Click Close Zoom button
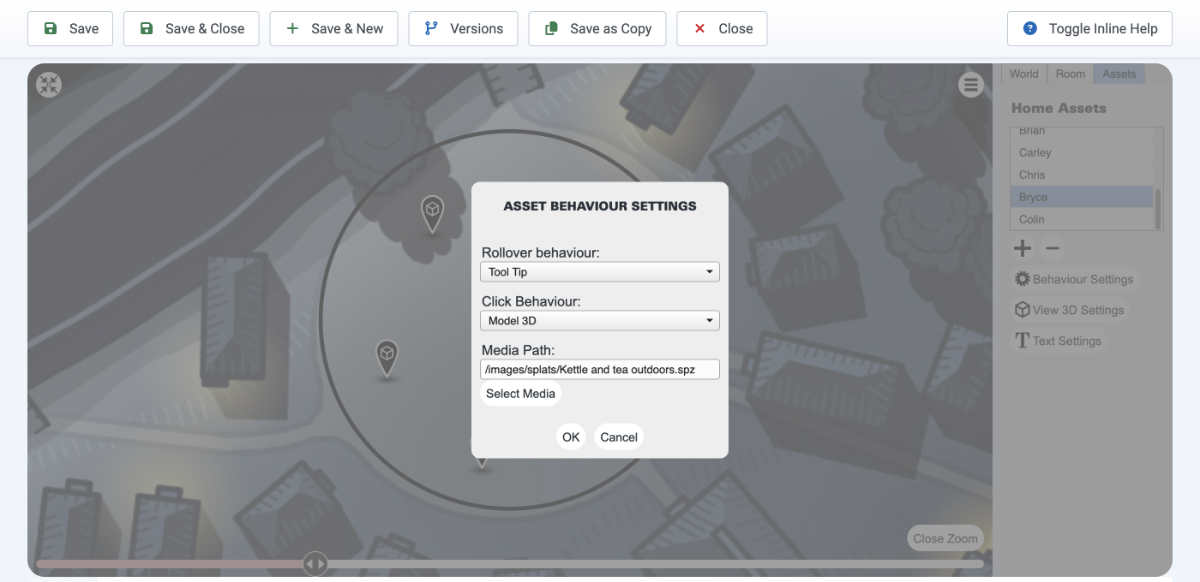Screen dimensions: 1200x582 tap(945, 538)
